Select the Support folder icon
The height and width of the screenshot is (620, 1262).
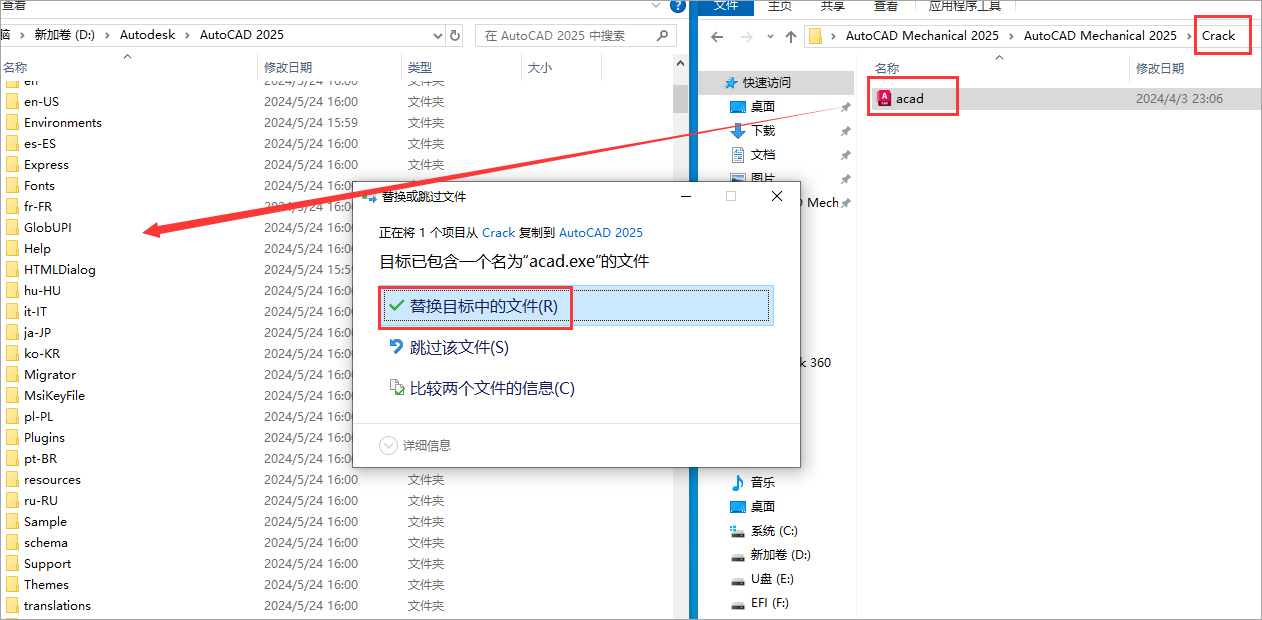click(12, 563)
